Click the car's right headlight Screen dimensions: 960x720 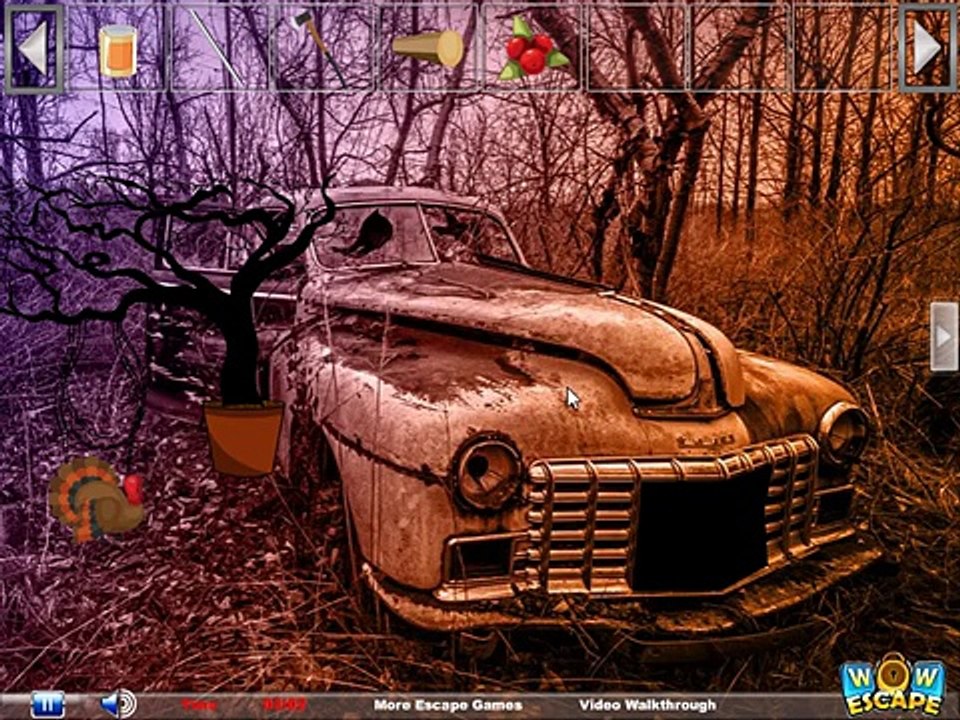coord(843,433)
